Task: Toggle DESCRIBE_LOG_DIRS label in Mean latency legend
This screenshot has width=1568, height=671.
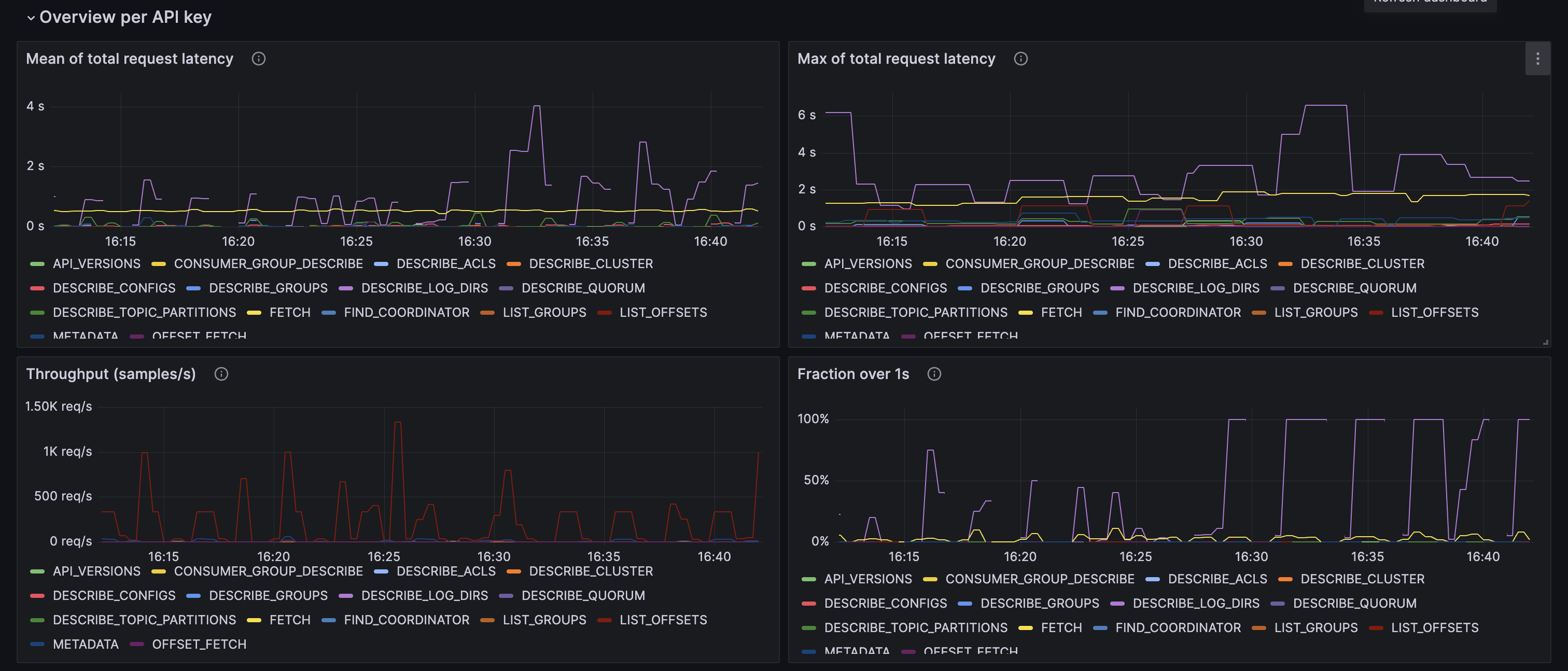Action: [424, 288]
